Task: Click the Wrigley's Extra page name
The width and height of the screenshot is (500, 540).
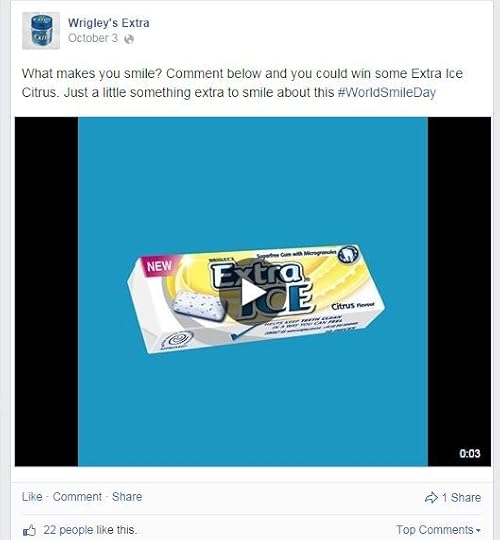Action: [108, 23]
